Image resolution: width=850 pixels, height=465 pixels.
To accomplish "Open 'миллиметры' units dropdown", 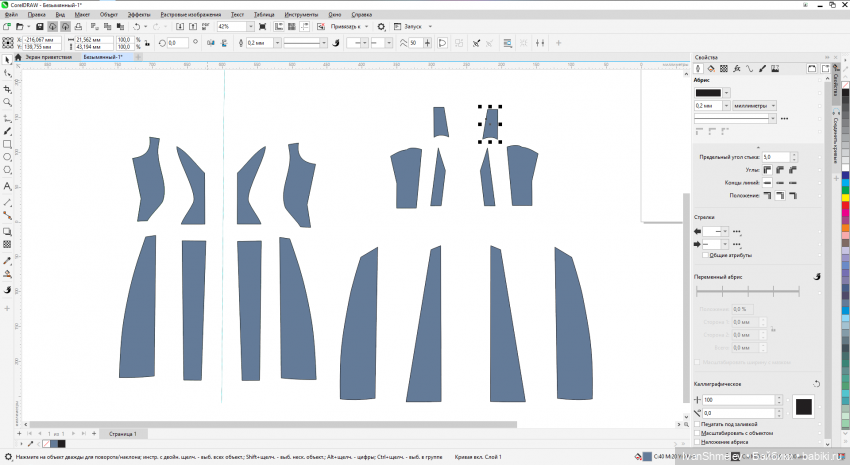I will click(x=755, y=106).
